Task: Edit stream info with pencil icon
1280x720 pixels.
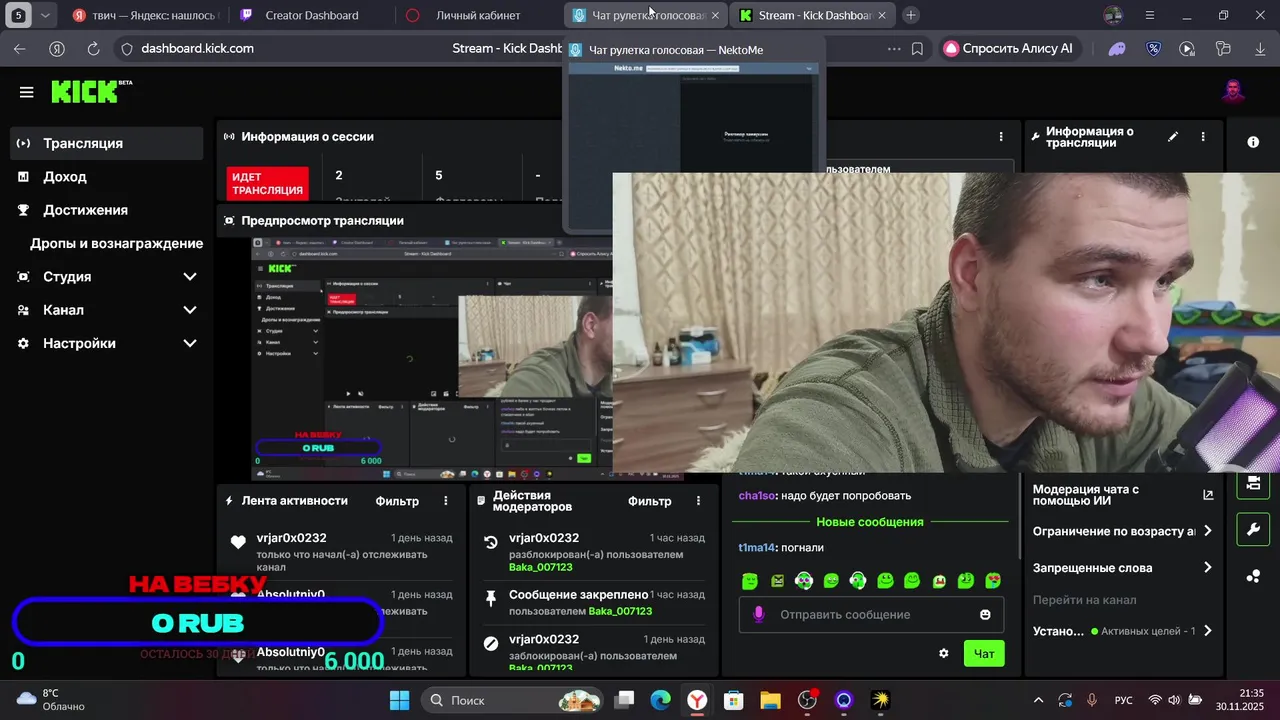Action: click(1173, 137)
